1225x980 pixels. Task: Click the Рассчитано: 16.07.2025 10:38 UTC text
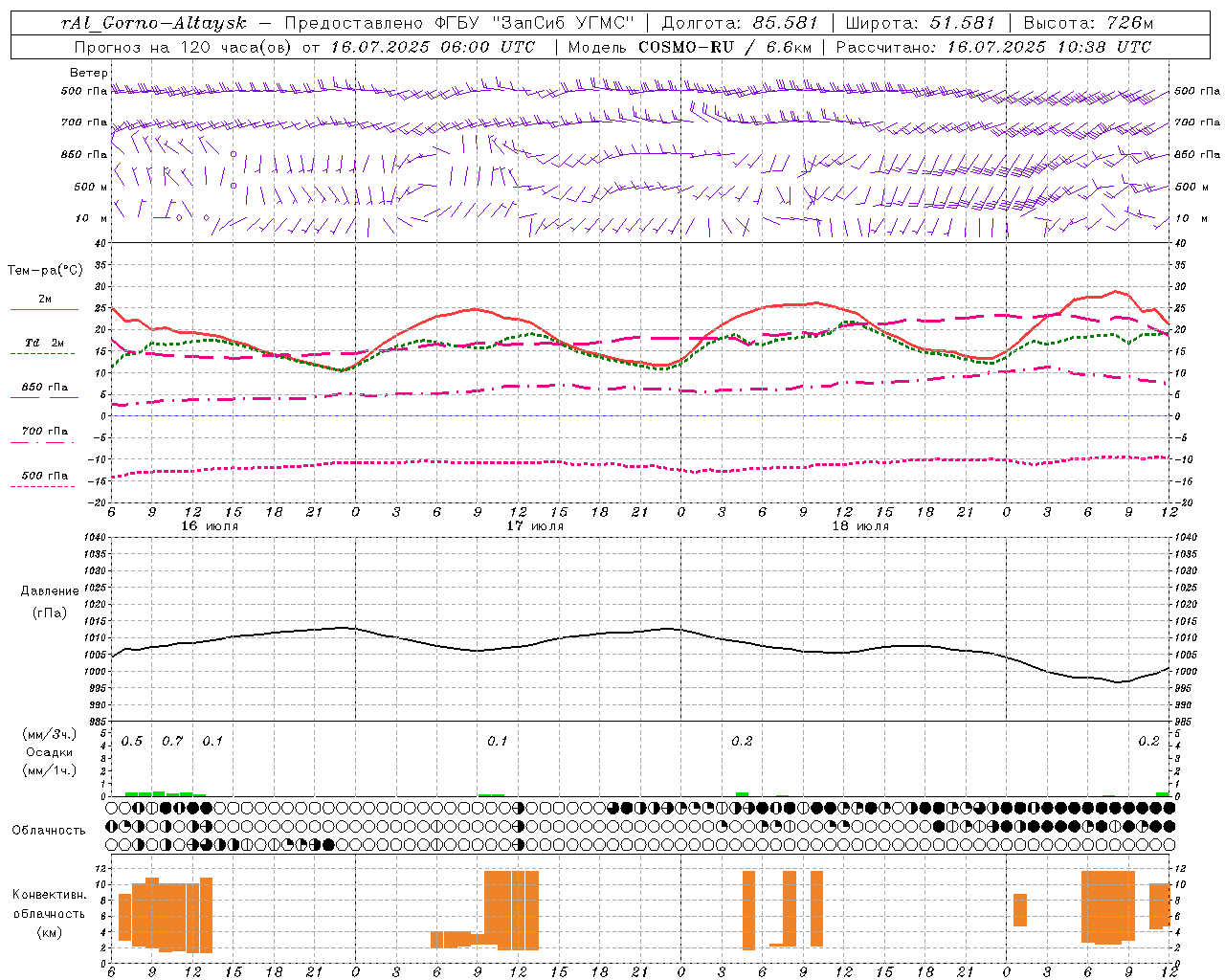pyautogui.click(x=993, y=47)
